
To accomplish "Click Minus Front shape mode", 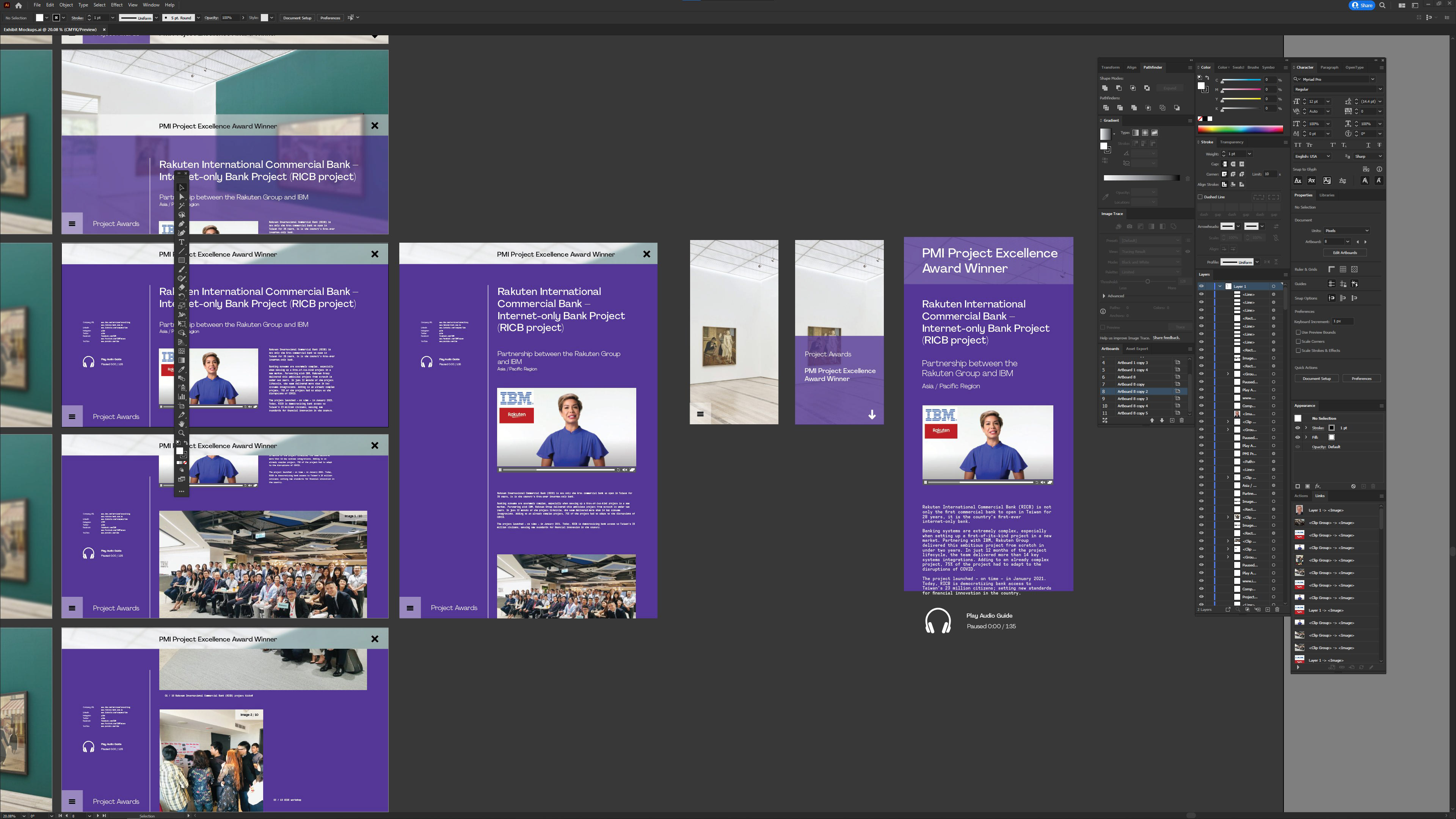I will point(1119,88).
